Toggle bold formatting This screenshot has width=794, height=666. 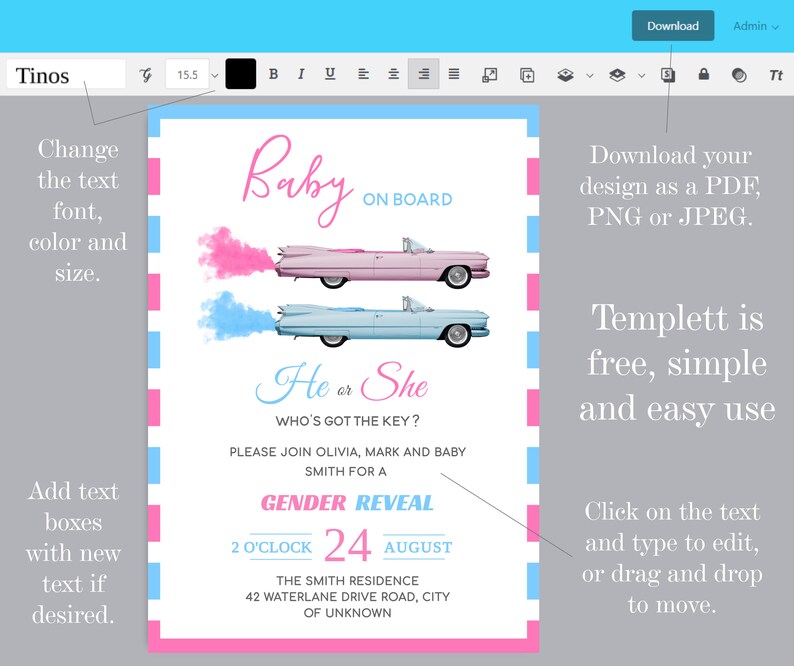(x=273, y=74)
